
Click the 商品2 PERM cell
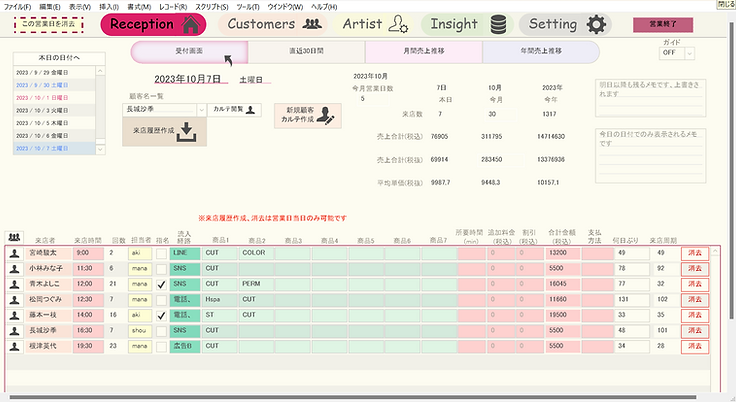click(x=256, y=285)
